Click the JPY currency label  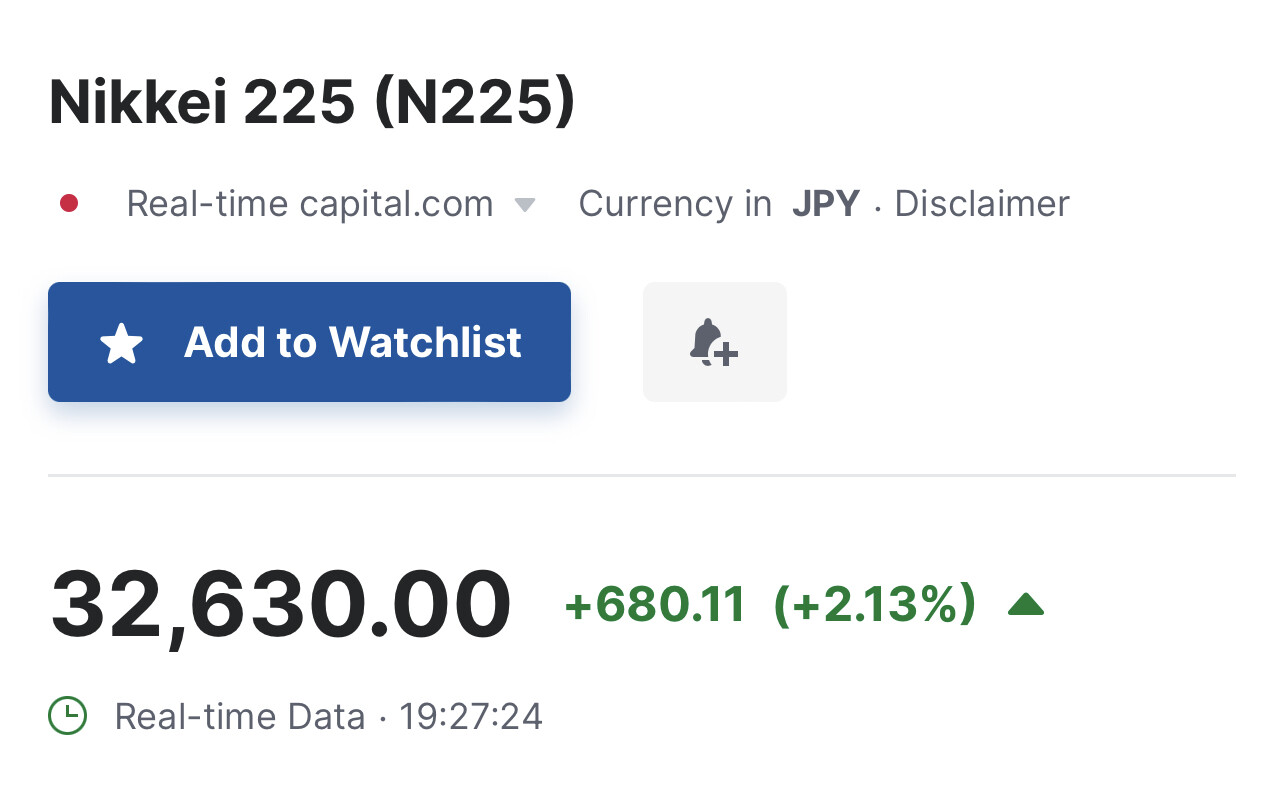click(826, 204)
